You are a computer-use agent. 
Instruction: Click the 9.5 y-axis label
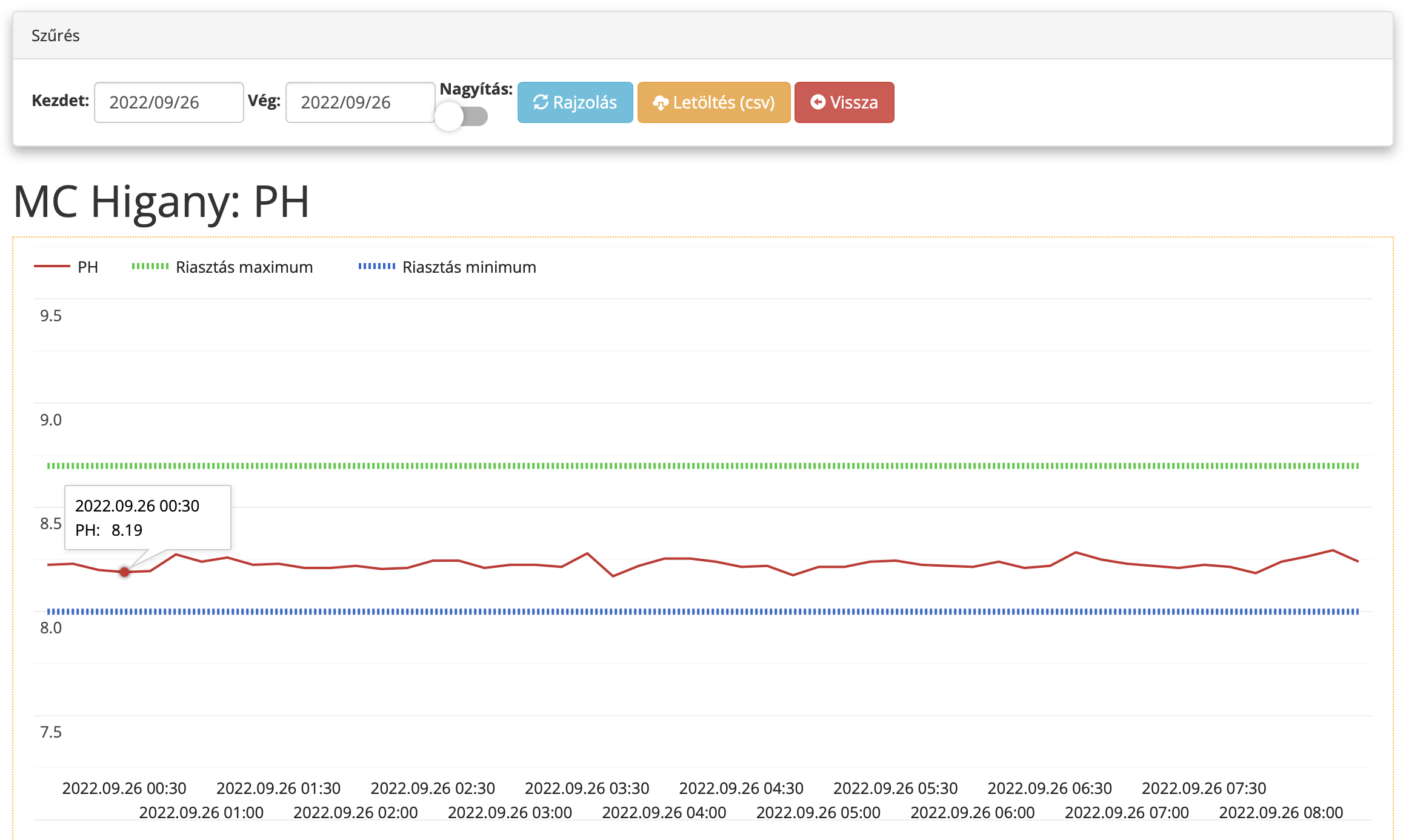pos(51,316)
